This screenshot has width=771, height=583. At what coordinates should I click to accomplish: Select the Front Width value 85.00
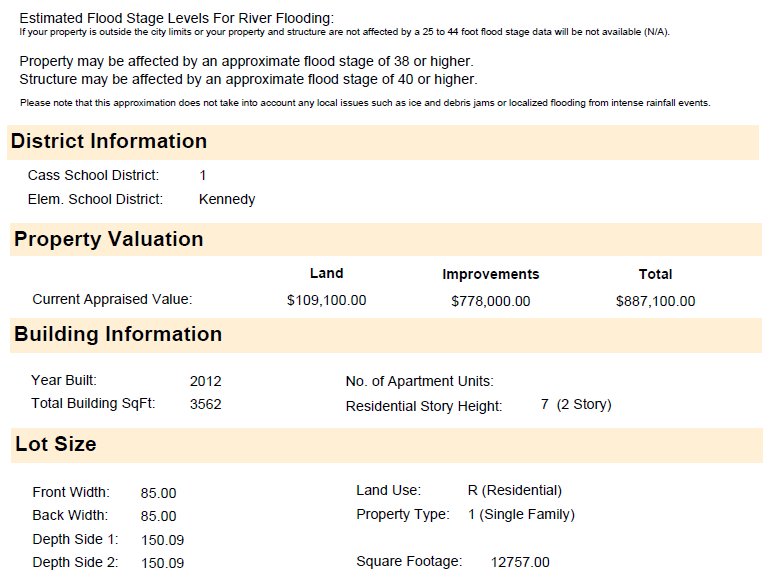tap(158, 493)
